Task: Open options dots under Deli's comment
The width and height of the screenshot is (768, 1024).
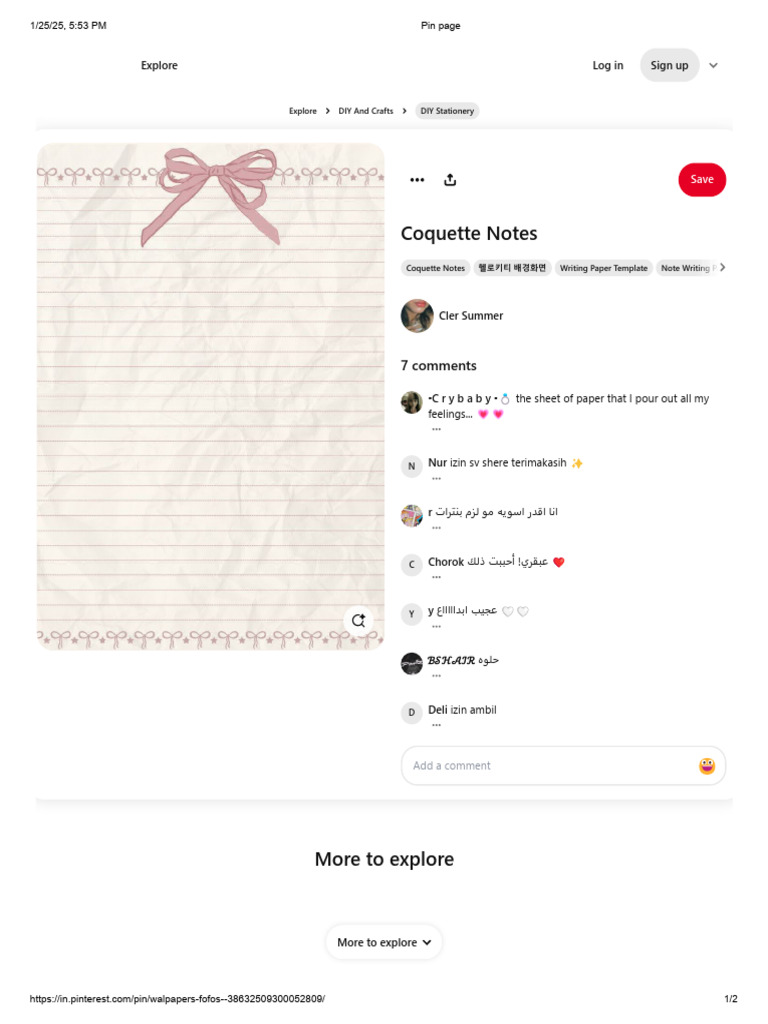Action: pyautogui.click(x=436, y=725)
